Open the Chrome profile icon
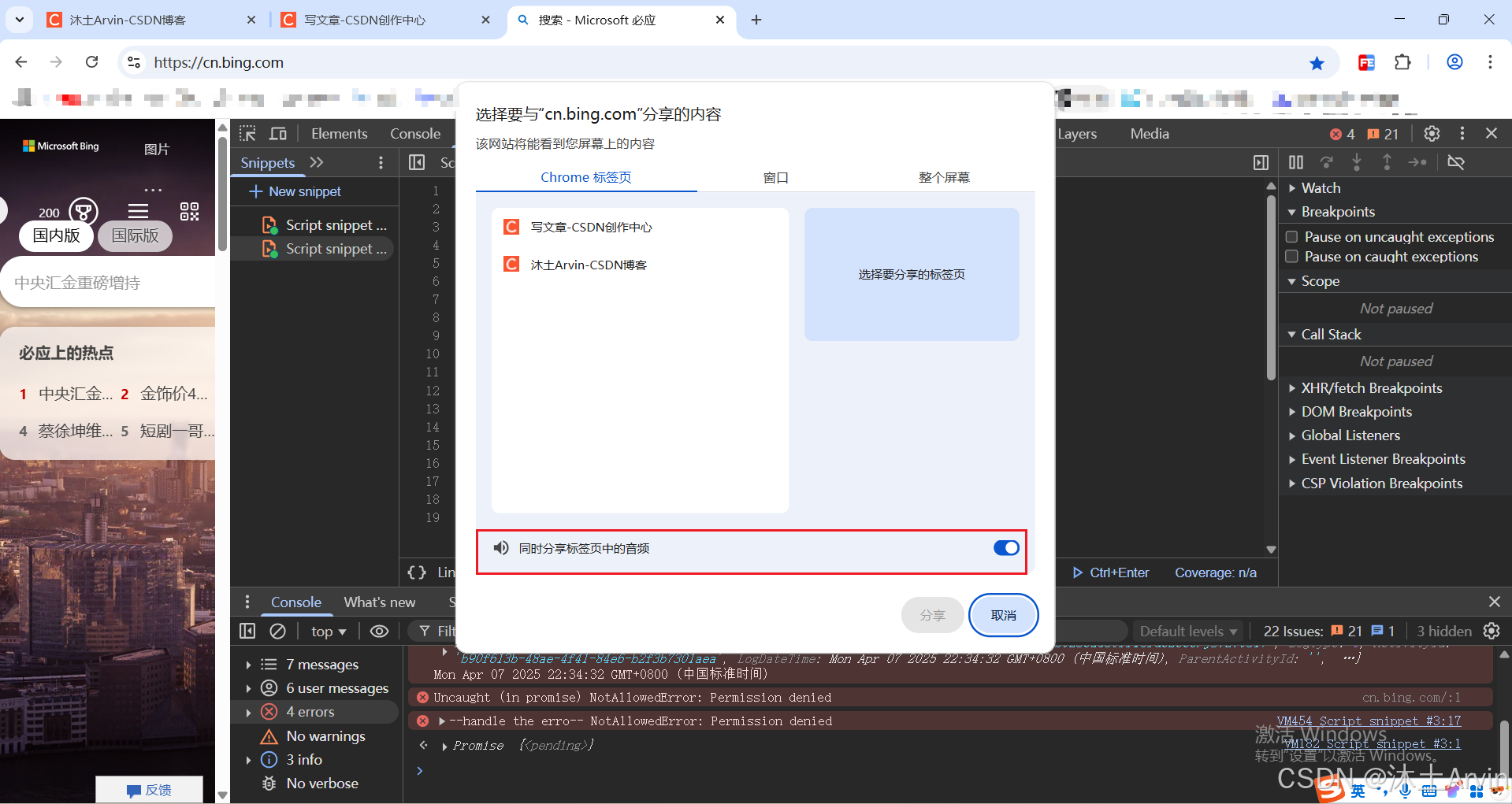Image resolution: width=1512 pixels, height=804 pixels. pos(1454,62)
